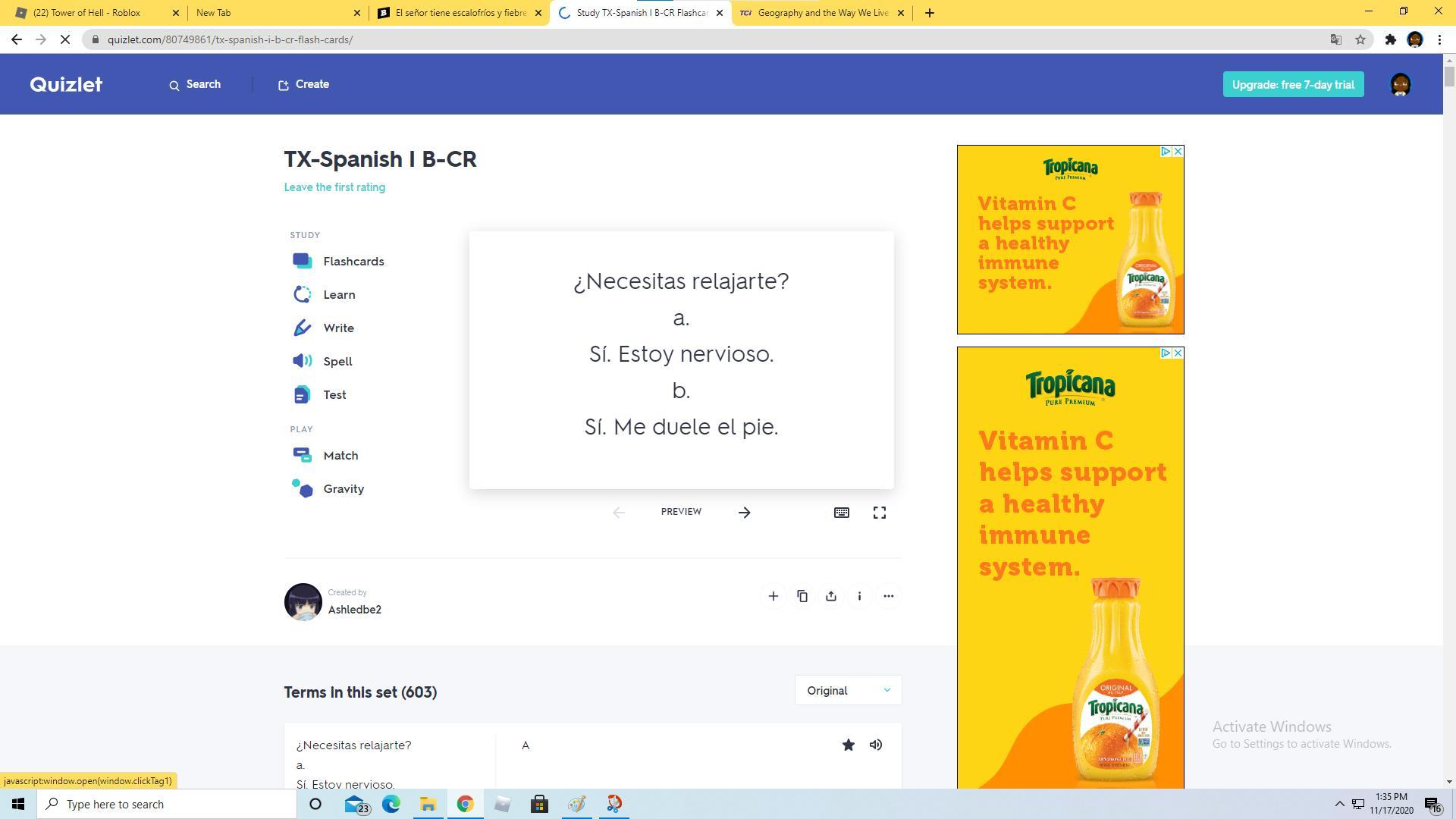Open the more options ellipsis menu
Image resolution: width=1456 pixels, height=819 pixels.
pyautogui.click(x=888, y=596)
